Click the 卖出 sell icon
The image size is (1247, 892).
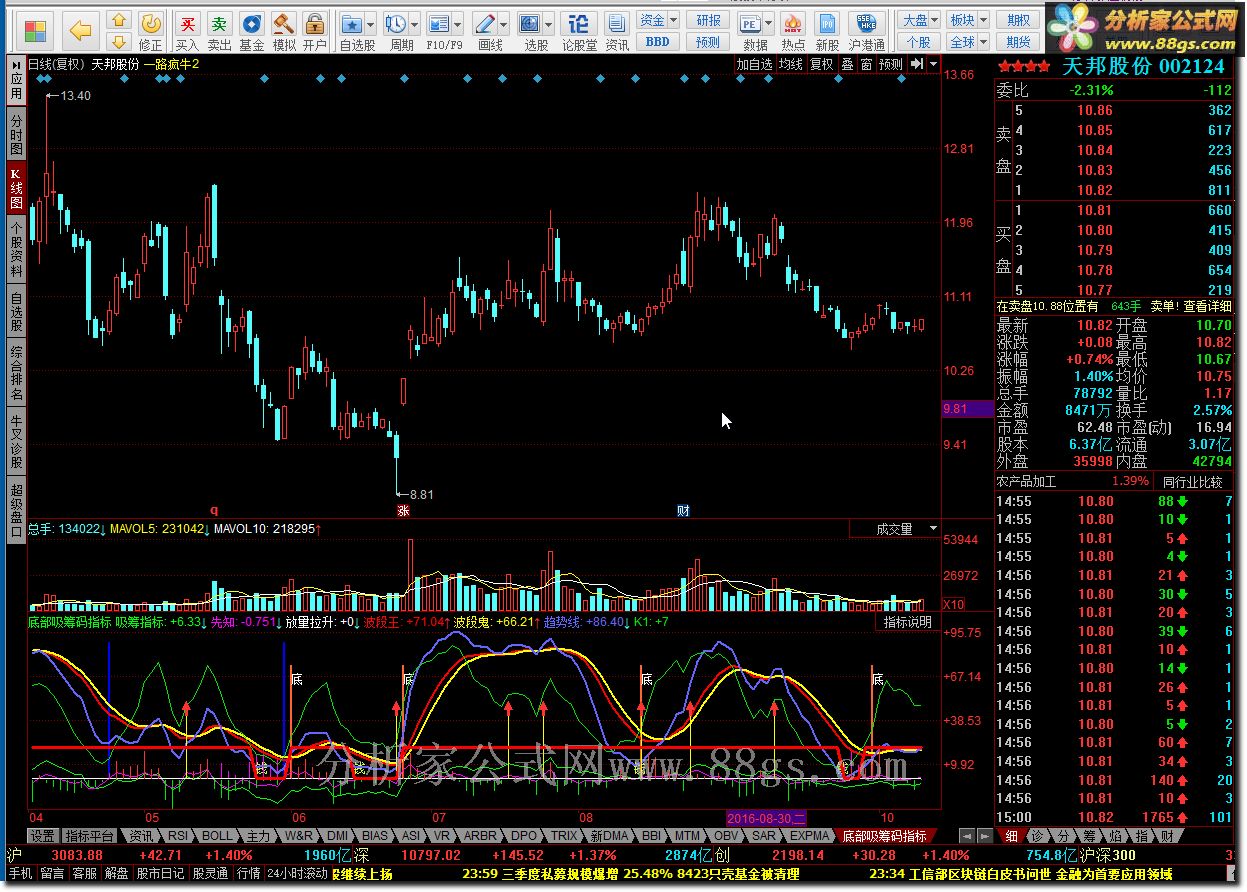coord(219,30)
